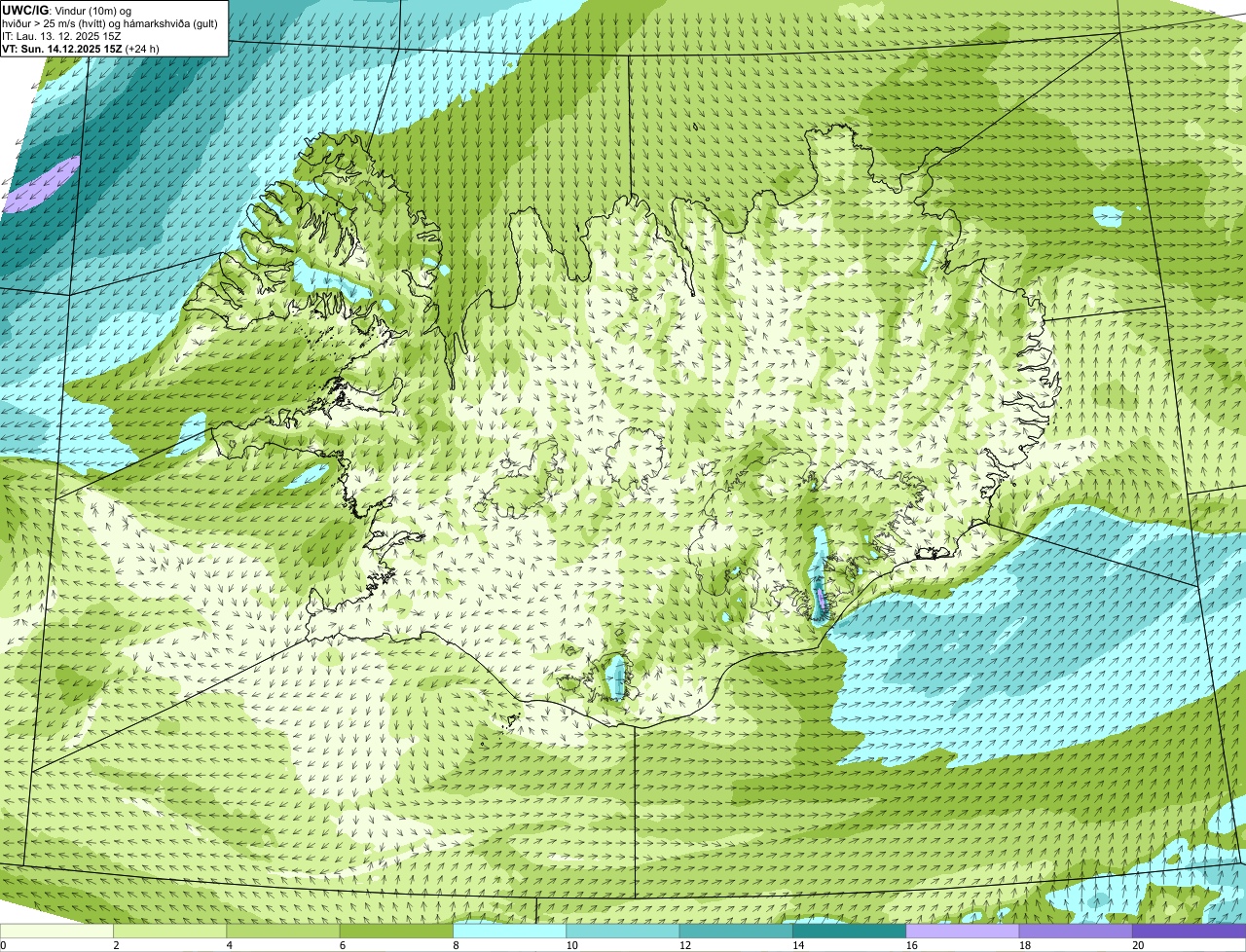Click the legend value "14"
Image resolution: width=1246 pixels, height=952 pixels.
(798, 945)
